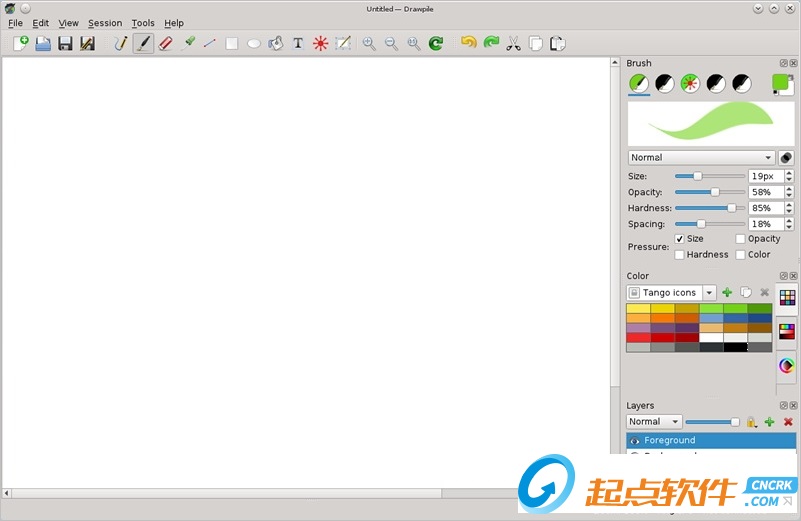Open the Tools menu

click(143, 23)
